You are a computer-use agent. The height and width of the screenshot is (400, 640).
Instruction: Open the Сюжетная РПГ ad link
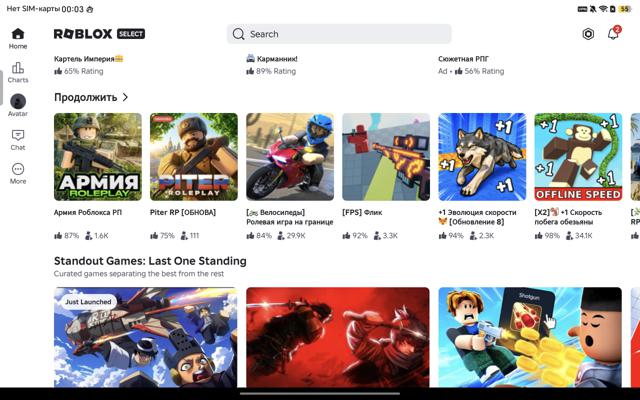pyautogui.click(x=463, y=59)
